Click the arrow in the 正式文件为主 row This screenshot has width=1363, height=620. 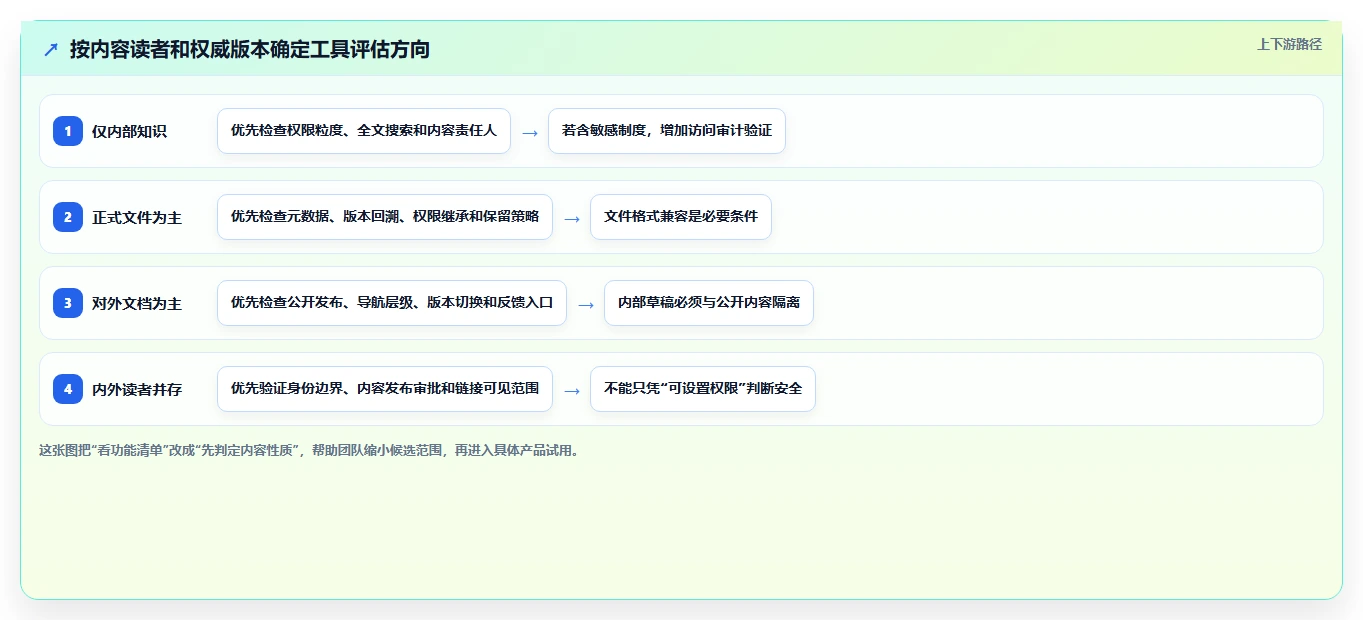click(x=572, y=218)
